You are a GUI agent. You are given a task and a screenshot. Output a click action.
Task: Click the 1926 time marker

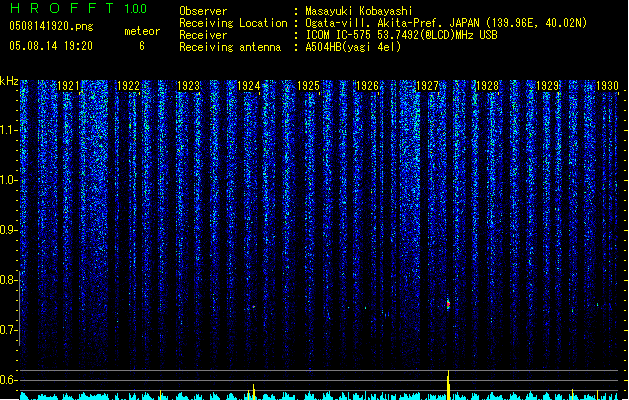click(x=367, y=86)
